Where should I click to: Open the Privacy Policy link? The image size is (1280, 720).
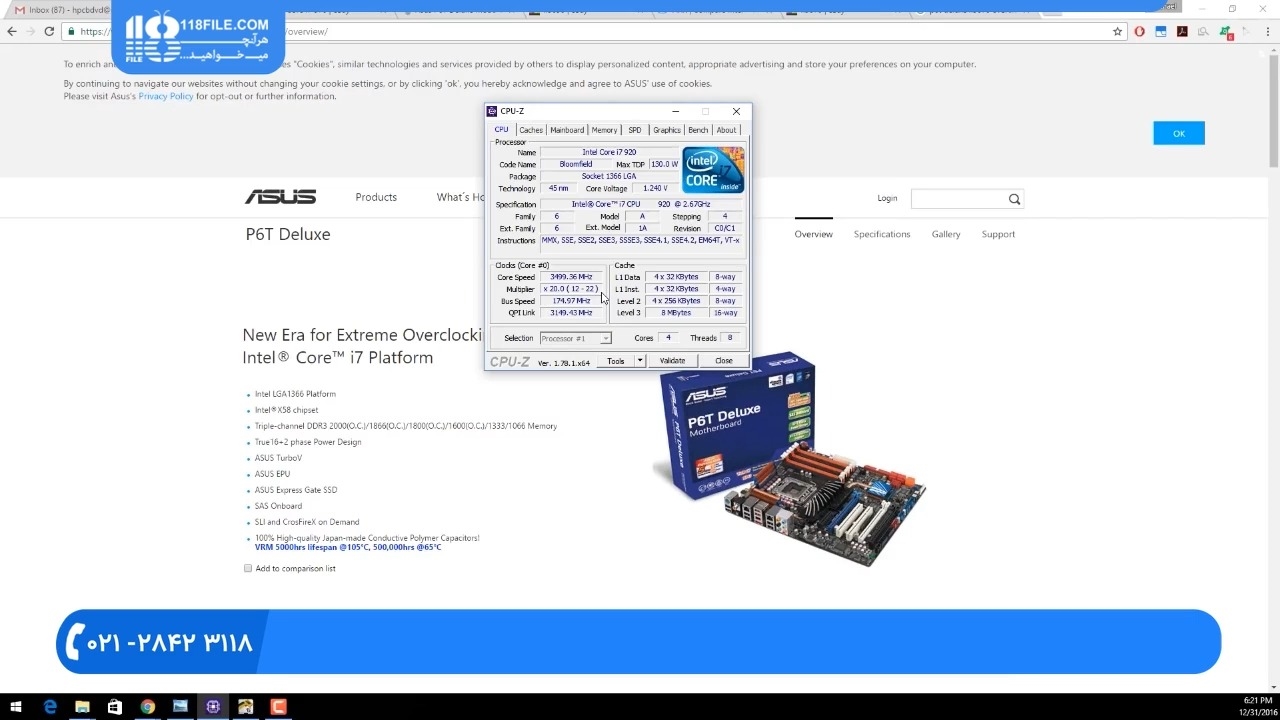(166, 97)
